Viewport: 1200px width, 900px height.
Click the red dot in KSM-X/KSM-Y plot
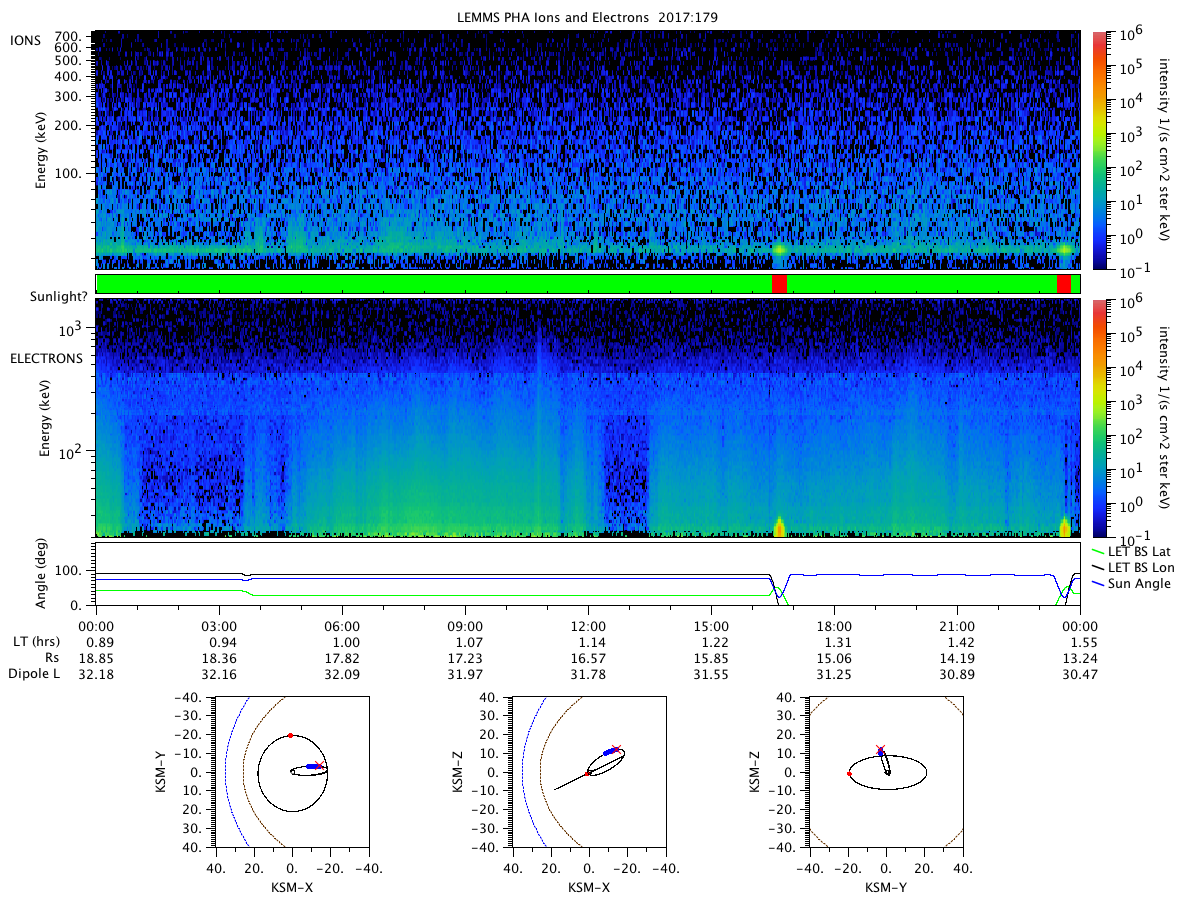tap(291, 736)
